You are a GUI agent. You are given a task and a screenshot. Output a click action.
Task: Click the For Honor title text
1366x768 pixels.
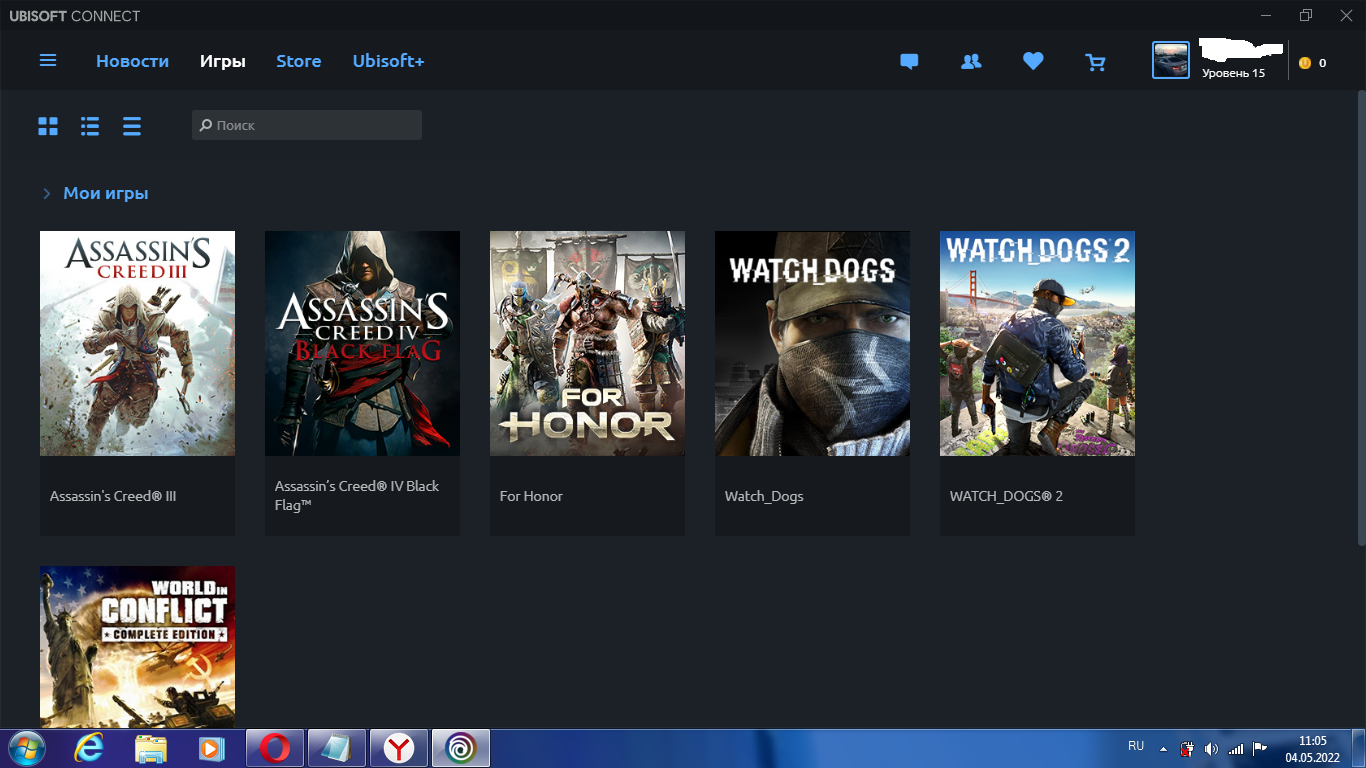531,496
